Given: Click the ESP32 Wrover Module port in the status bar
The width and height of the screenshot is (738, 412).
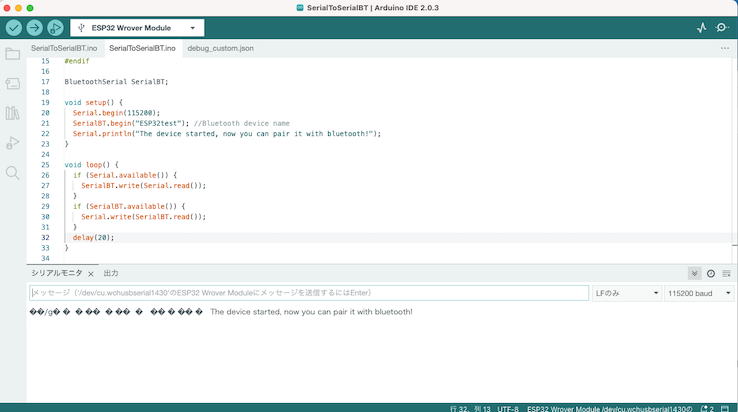Looking at the screenshot, I should click(610, 409).
